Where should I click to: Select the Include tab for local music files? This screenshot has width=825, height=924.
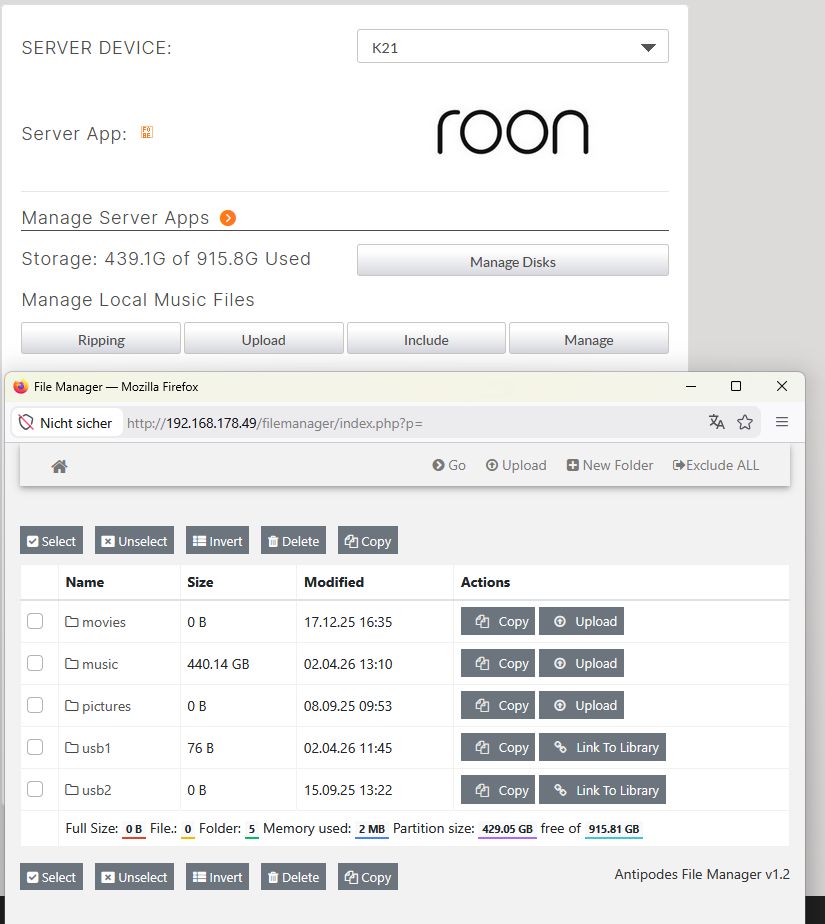tap(426, 338)
